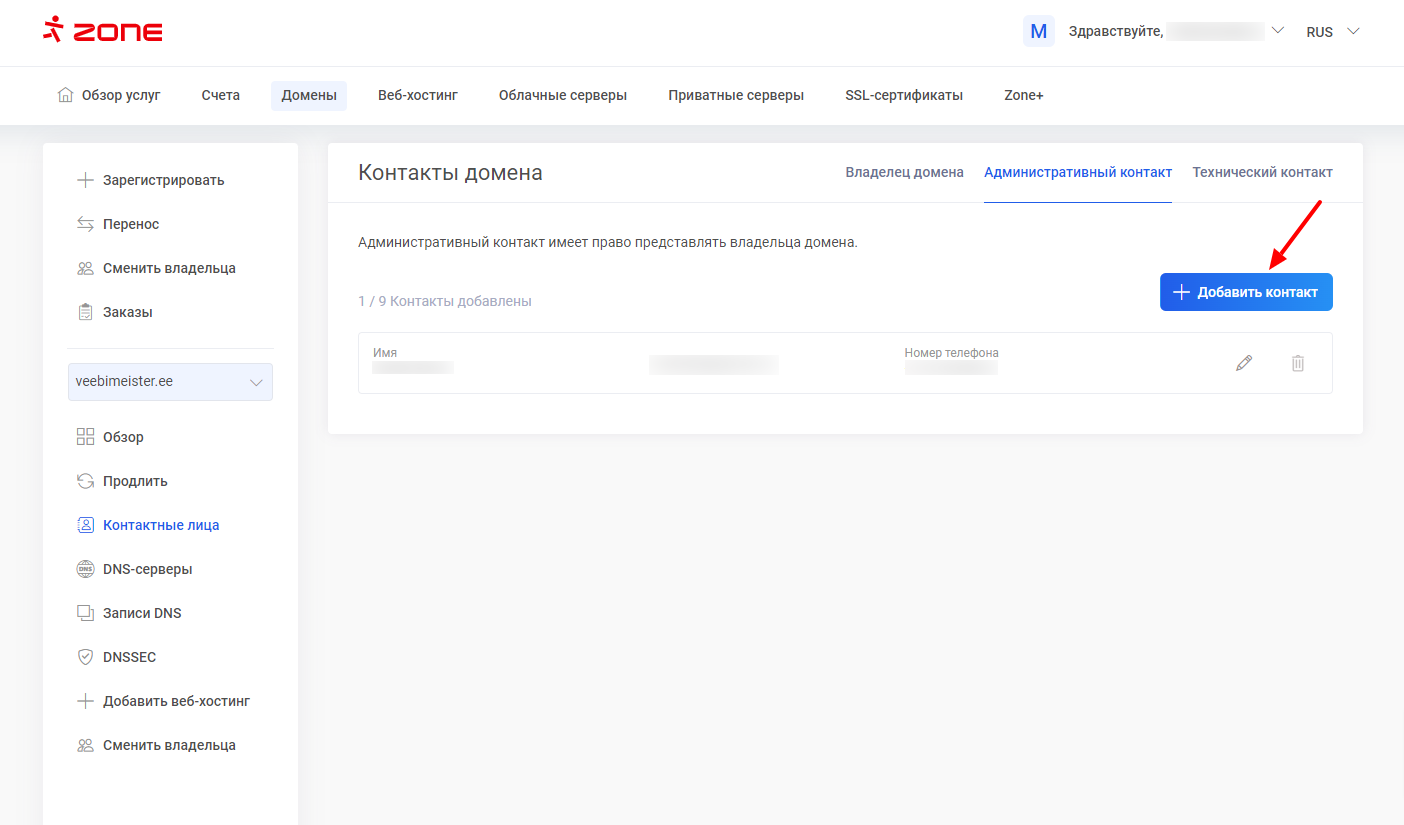Switch to Владелец домена tab
1404x825 pixels.
pyautogui.click(x=904, y=172)
